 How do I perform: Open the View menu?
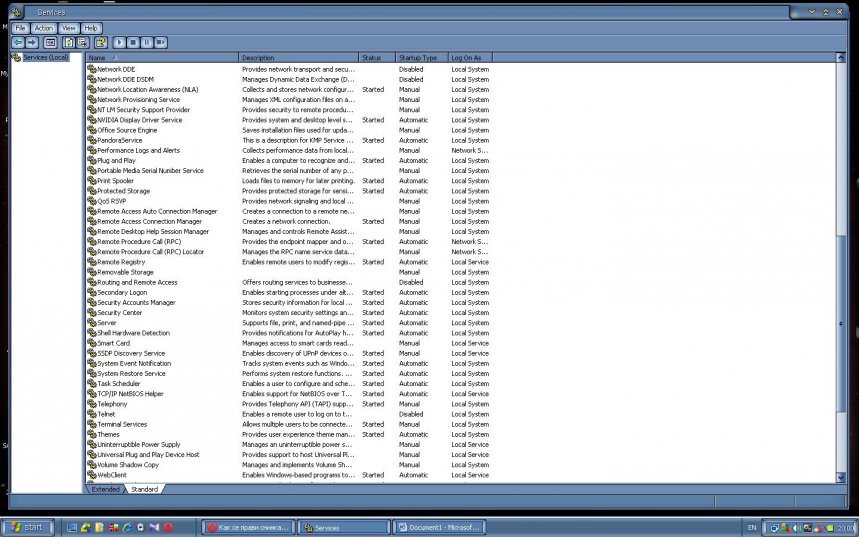coord(68,28)
